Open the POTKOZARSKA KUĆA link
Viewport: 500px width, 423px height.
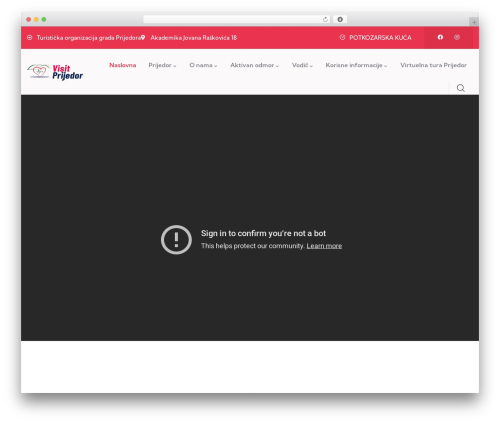coord(380,38)
